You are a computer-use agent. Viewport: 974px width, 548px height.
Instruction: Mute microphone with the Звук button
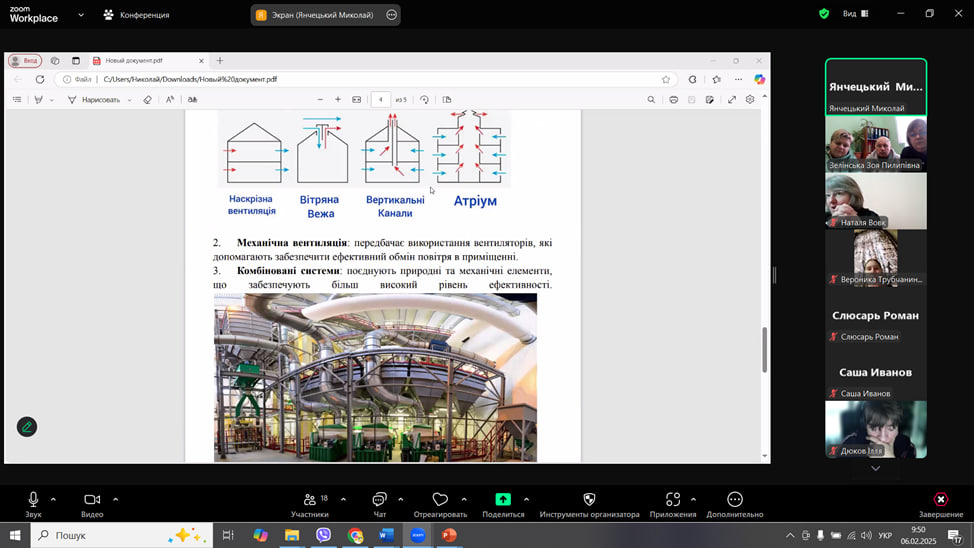[33, 500]
